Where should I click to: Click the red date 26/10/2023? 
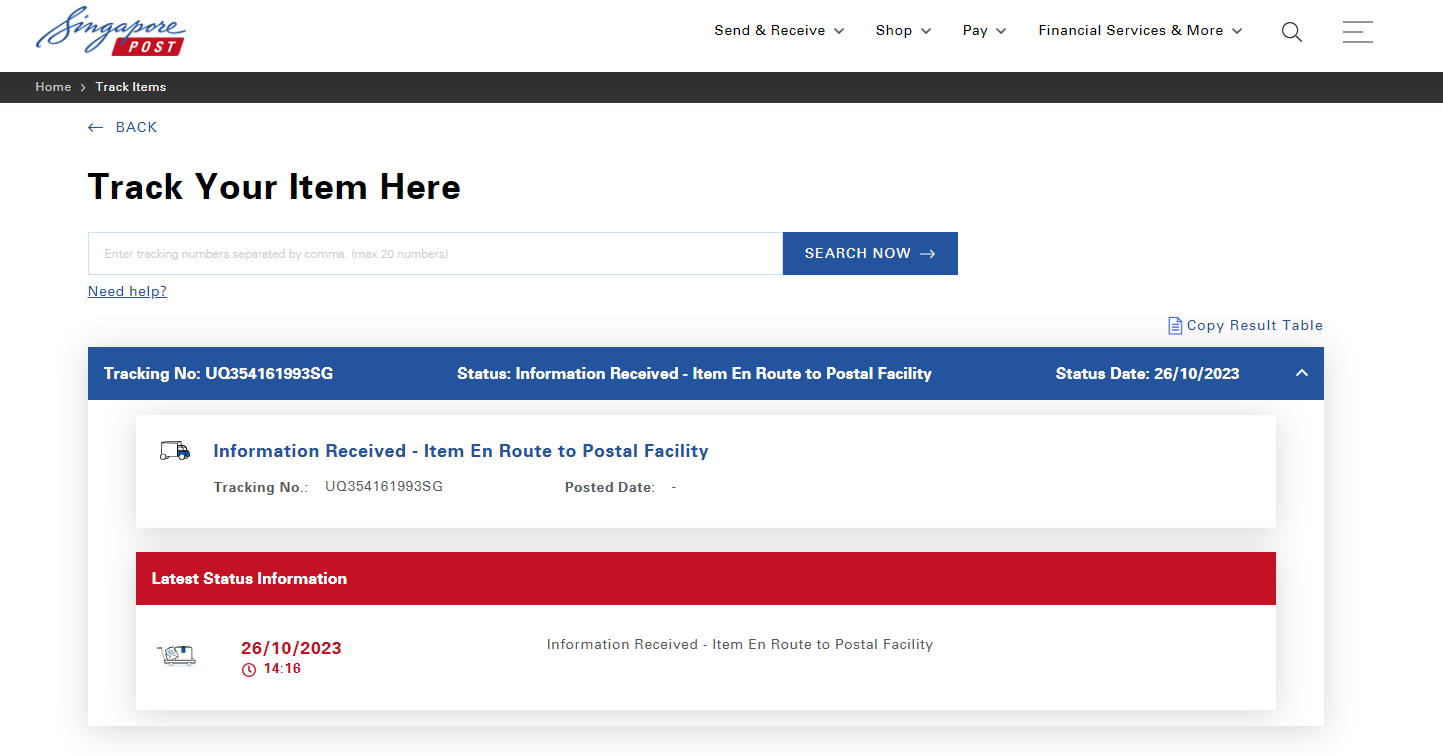[x=291, y=649]
